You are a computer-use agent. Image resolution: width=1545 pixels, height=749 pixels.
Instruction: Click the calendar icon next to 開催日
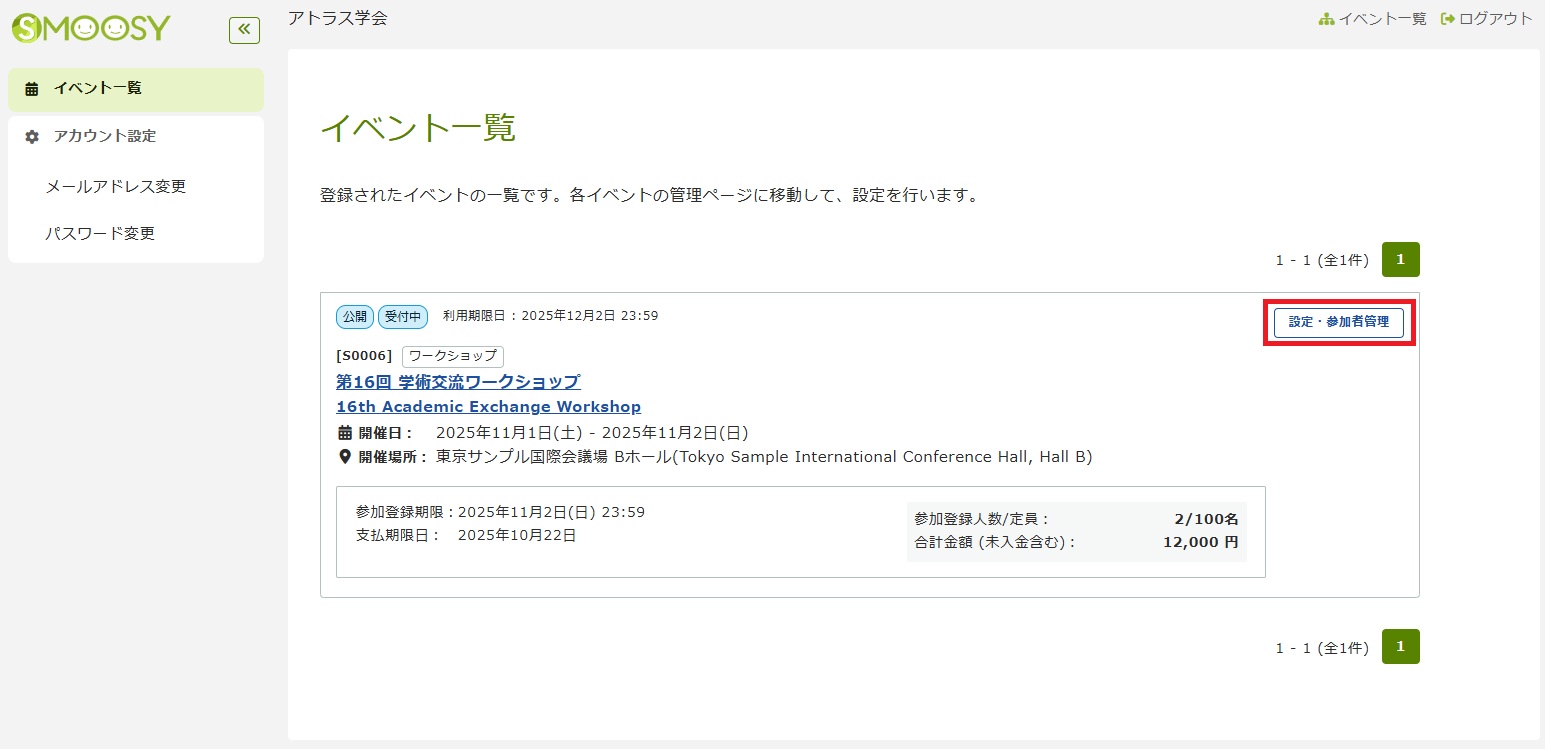coord(345,433)
